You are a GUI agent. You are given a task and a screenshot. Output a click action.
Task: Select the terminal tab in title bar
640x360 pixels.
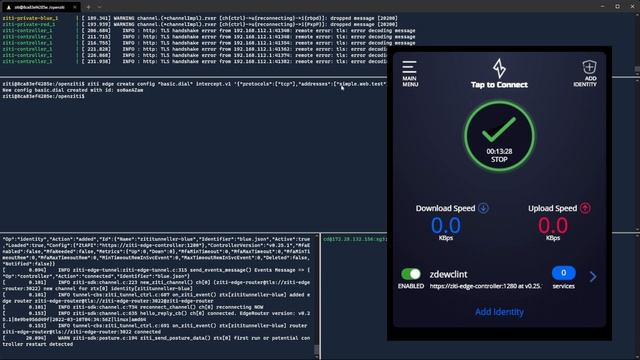pyautogui.click(x=40, y=7)
